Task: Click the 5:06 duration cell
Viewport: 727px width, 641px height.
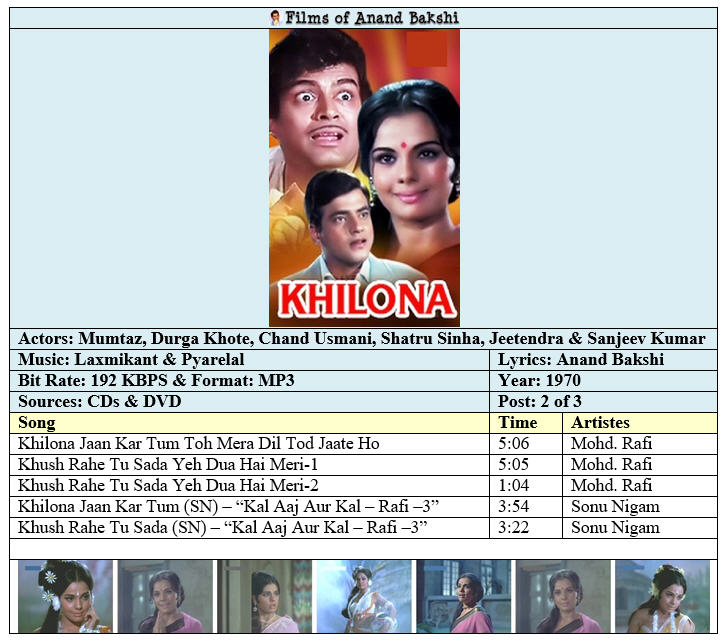Action: pos(526,444)
